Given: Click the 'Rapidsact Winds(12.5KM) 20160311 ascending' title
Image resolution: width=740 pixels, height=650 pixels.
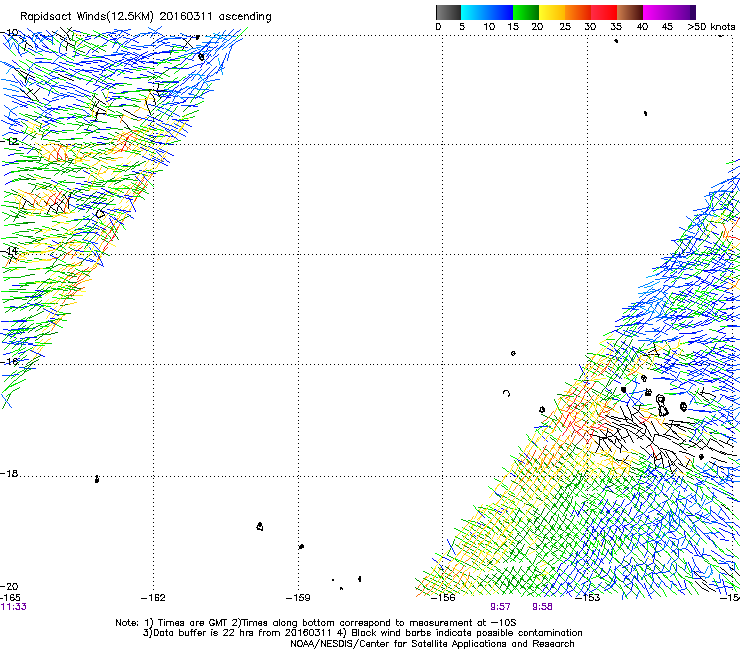Looking at the screenshot, I should pyautogui.click(x=146, y=17).
